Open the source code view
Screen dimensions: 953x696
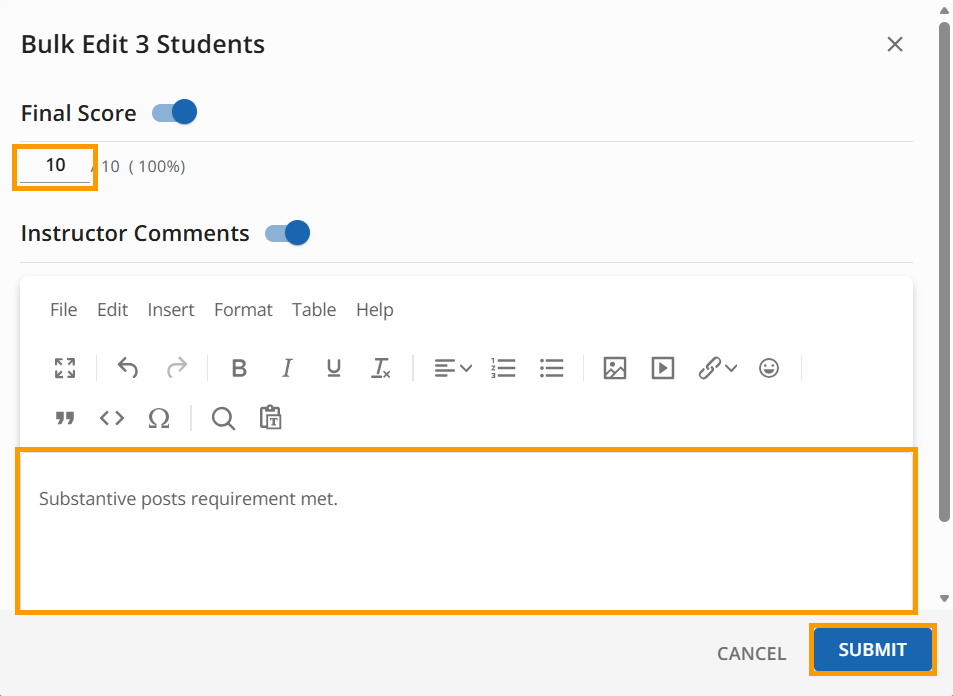point(112,418)
